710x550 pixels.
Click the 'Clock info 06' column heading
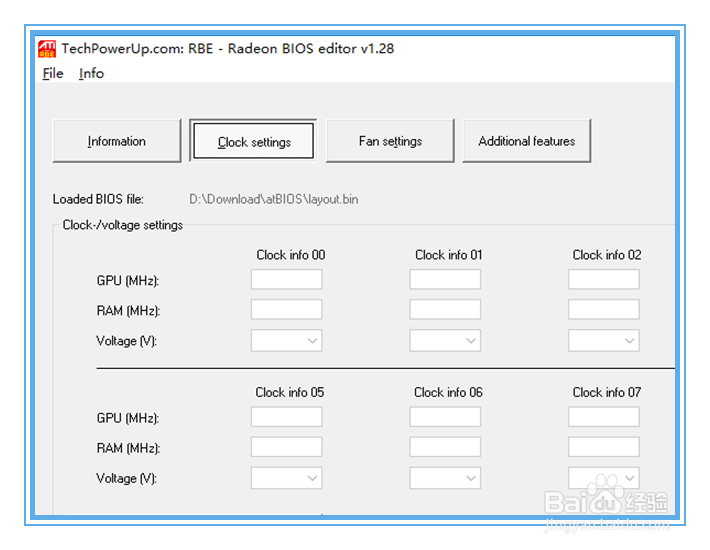coord(448,392)
